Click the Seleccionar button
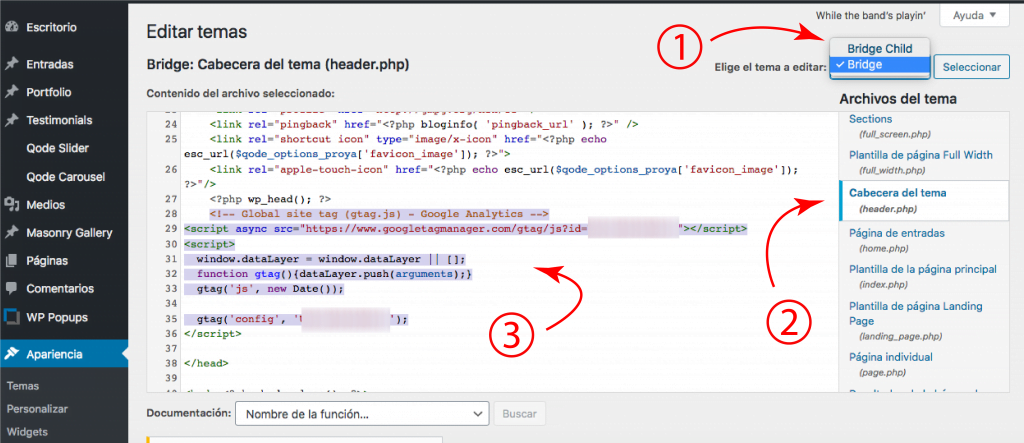The image size is (1024, 443). (x=972, y=67)
